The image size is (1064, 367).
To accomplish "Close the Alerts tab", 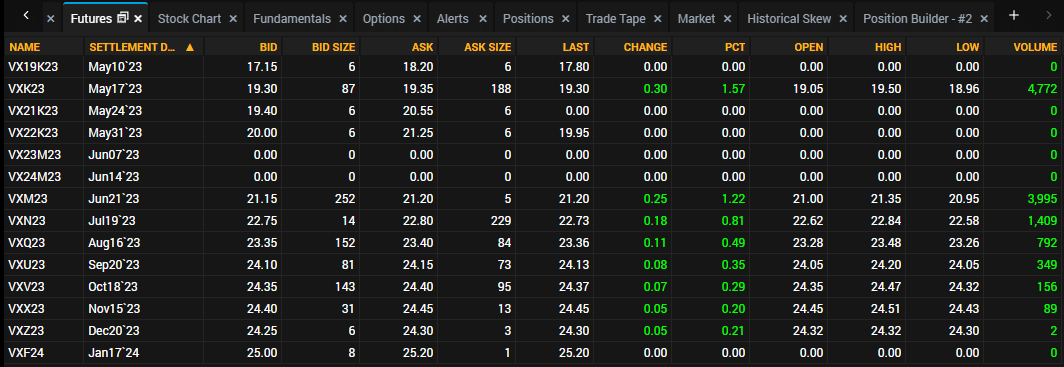I will (x=482, y=19).
